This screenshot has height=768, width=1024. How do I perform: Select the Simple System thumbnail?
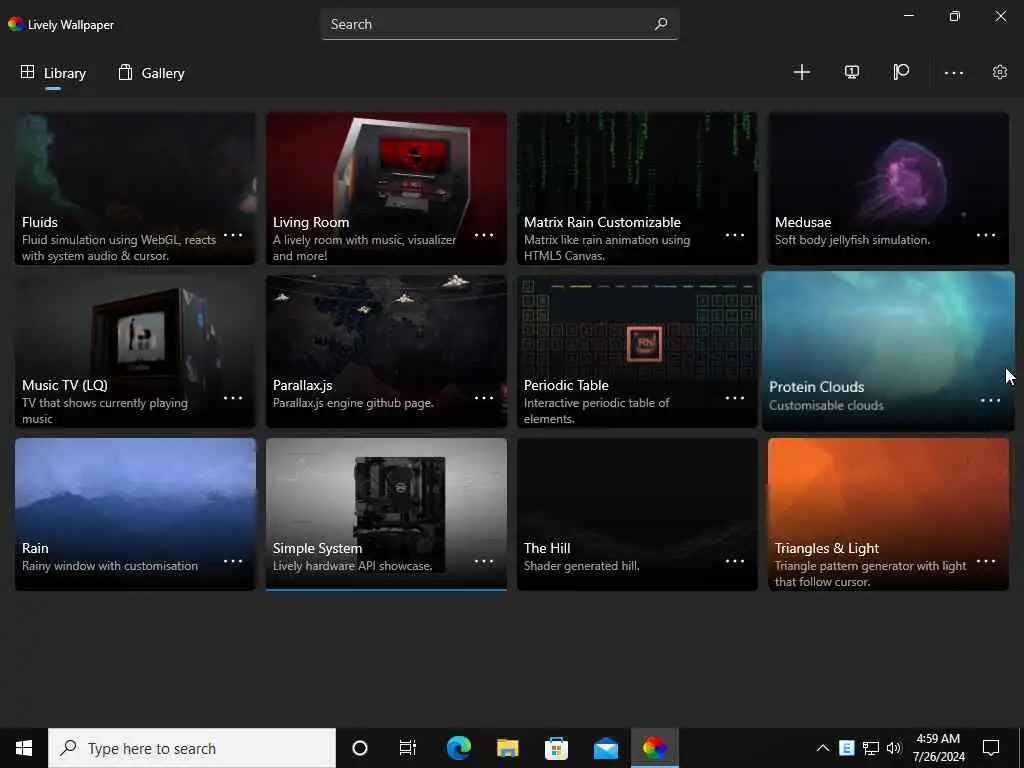click(386, 515)
